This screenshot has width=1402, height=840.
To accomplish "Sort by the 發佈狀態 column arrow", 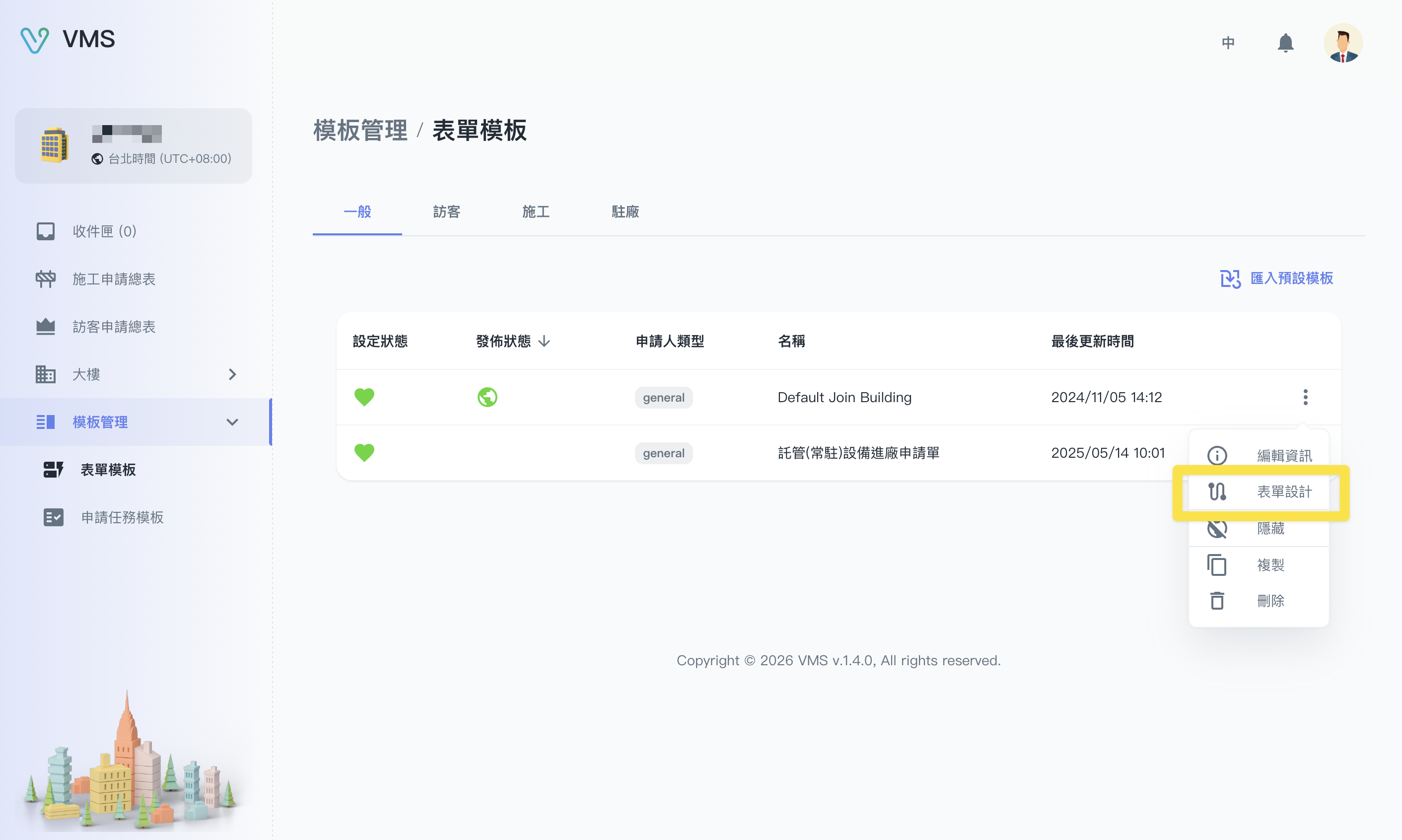I will (x=544, y=342).
